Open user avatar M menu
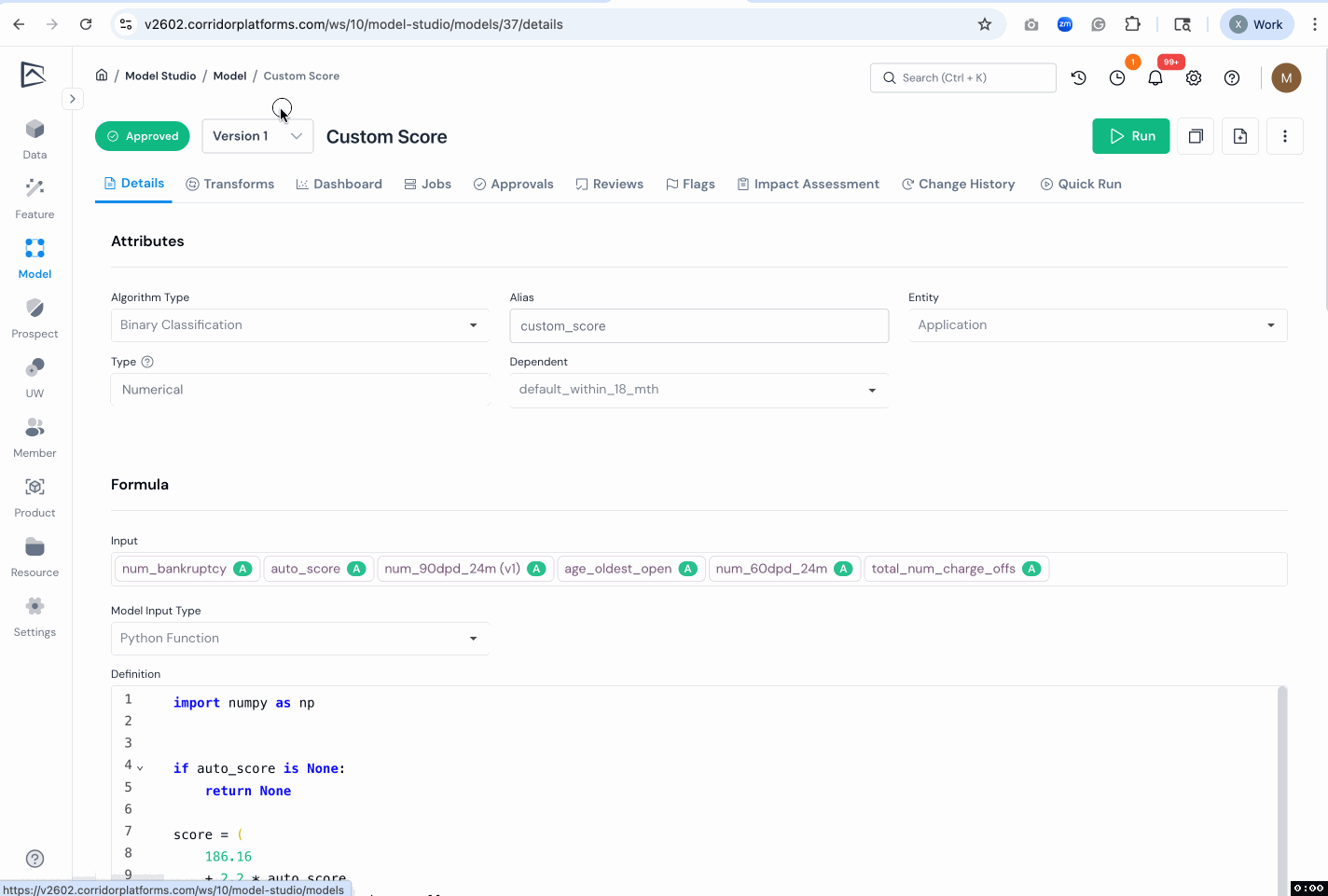This screenshot has width=1328, height=896. (x=1286, y=78)
